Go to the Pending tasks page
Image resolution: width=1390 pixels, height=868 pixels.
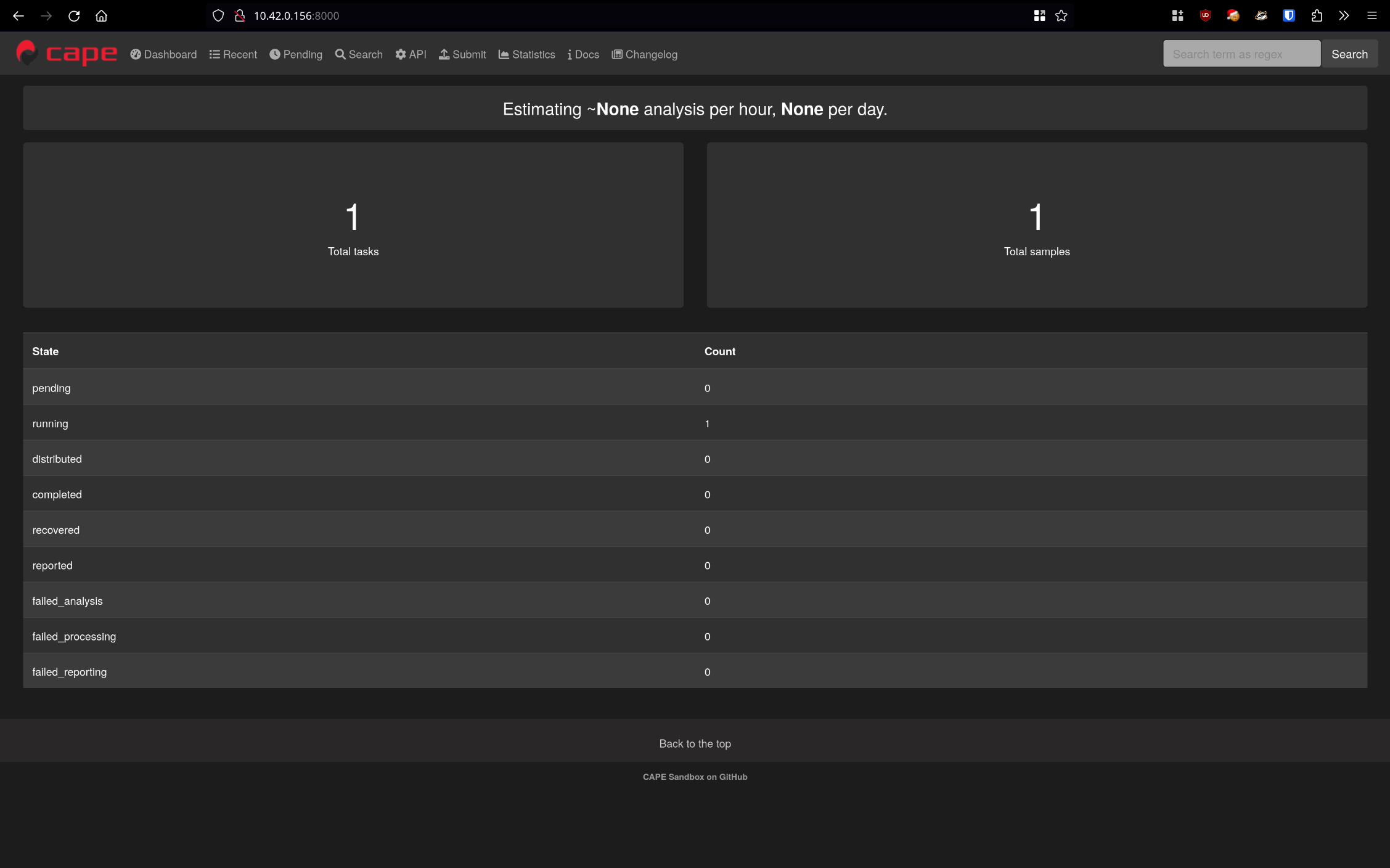(296, 54)
